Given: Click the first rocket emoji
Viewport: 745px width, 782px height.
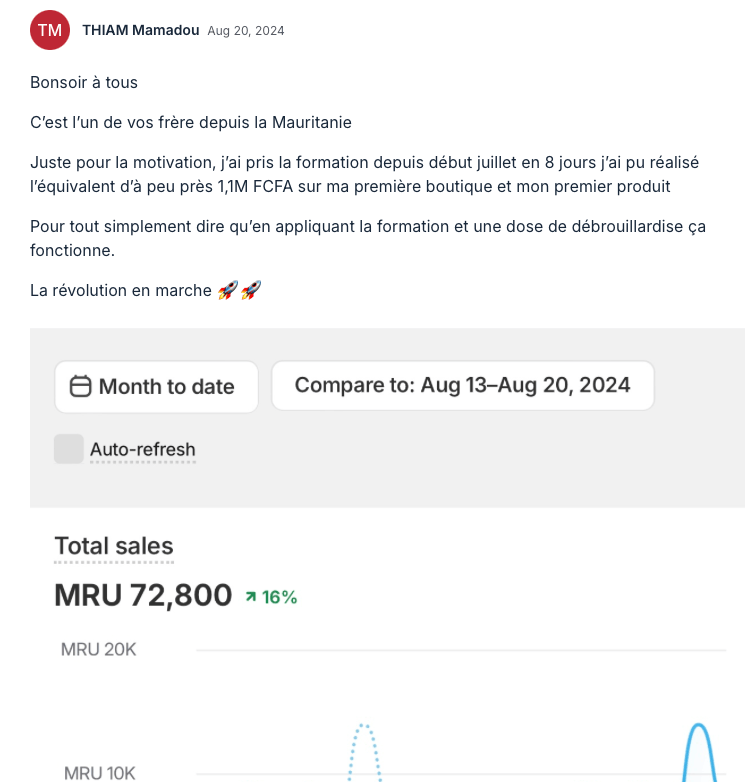Looking at the screenshot, I should [x=228, y=290].
